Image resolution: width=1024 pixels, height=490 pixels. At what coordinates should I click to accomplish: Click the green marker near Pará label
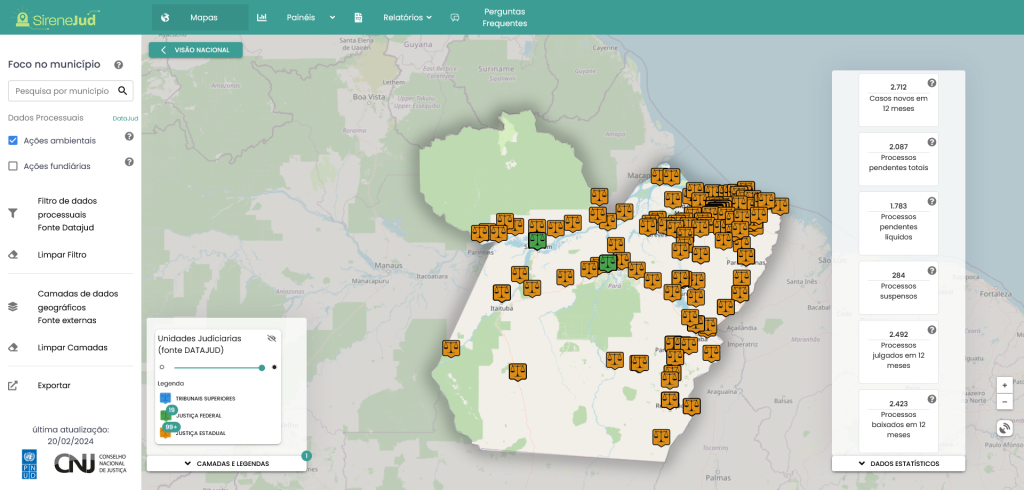click(x=607, y=263)
